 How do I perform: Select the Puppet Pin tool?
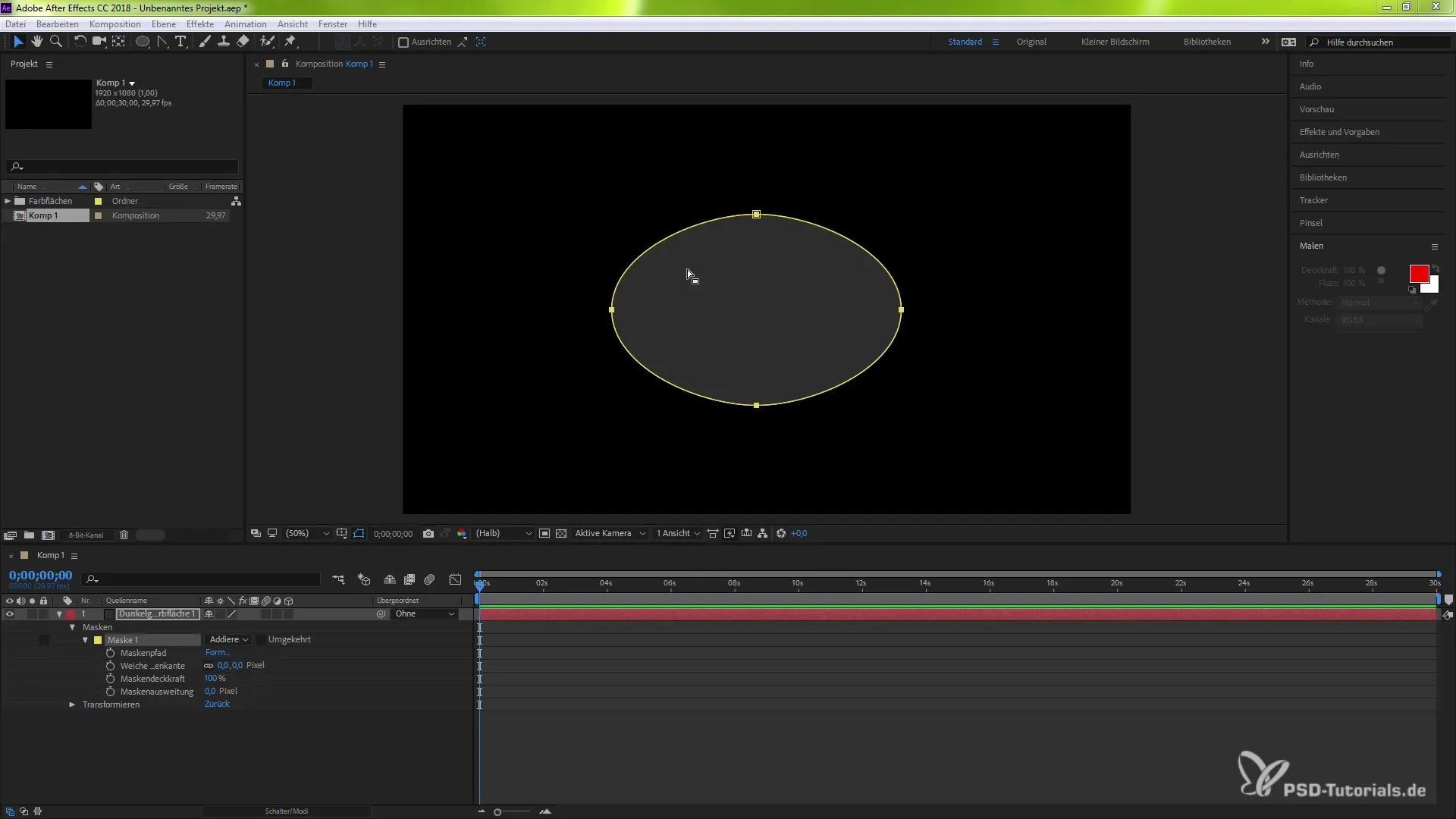[x=290, y=42]
